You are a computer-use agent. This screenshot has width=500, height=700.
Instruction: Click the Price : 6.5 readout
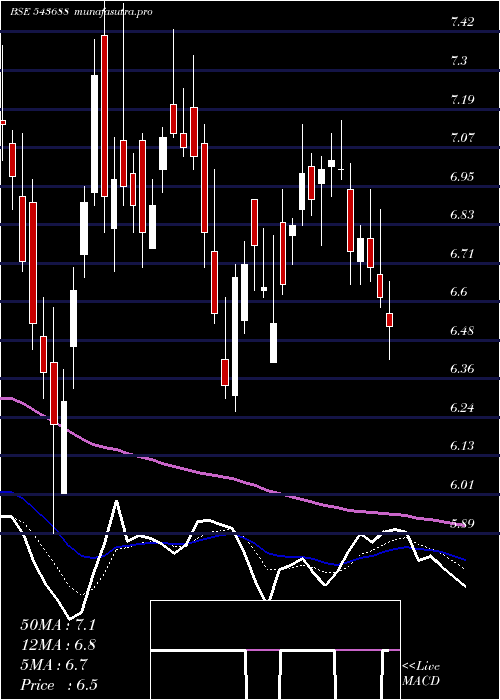(x=59, y=685)
